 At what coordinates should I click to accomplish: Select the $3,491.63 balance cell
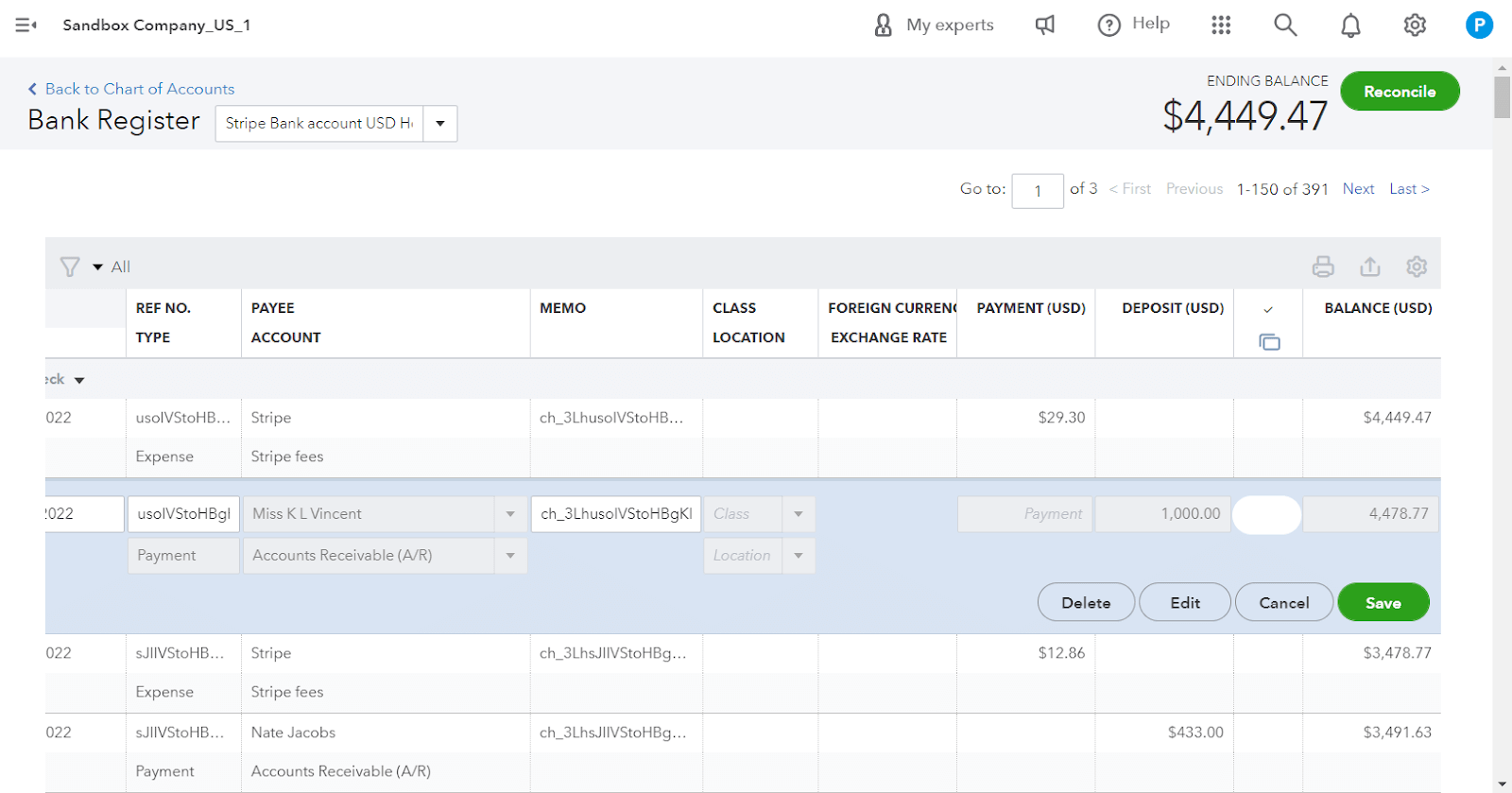(x=1372, y=733)
